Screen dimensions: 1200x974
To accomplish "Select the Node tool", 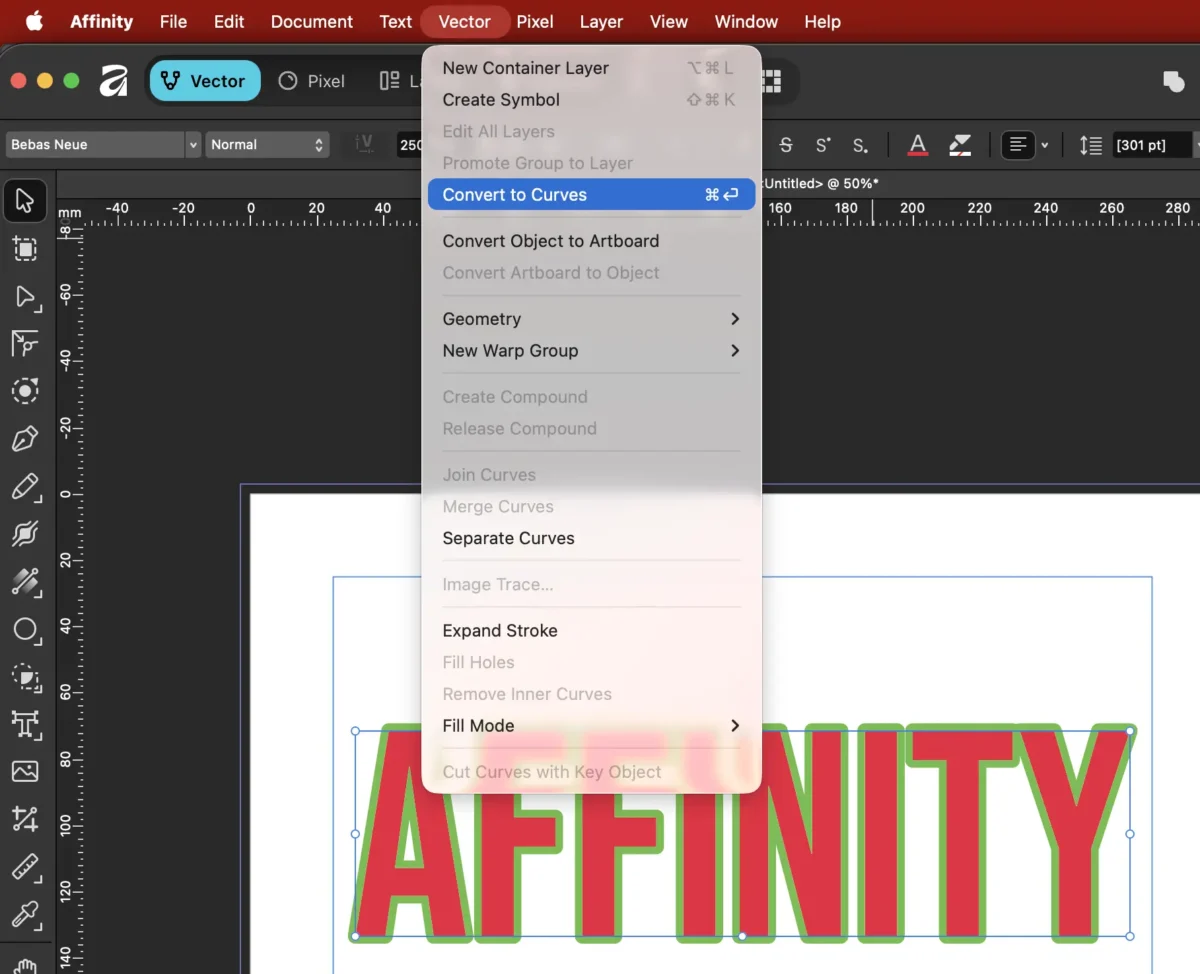I will (25, 297).
